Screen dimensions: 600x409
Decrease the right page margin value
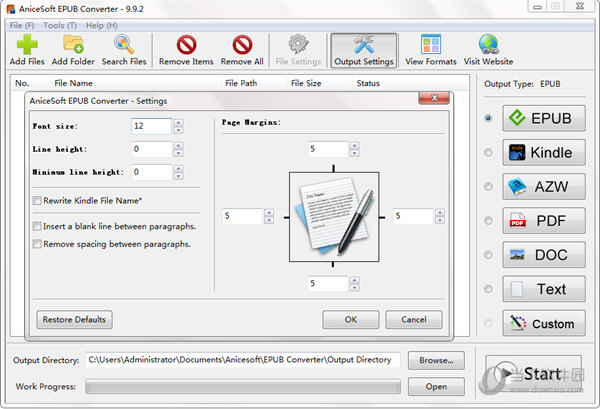point(440,220)
